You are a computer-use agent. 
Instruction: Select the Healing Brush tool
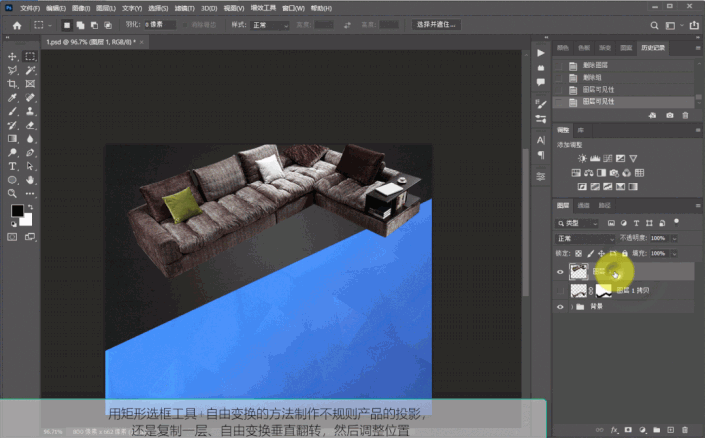tap(30, 98)
